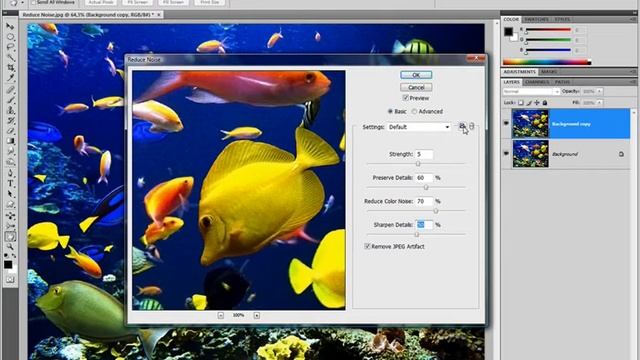Select the Pen tool
The height and width of the screenshot is (360, 640).
(x=10, y=173)
